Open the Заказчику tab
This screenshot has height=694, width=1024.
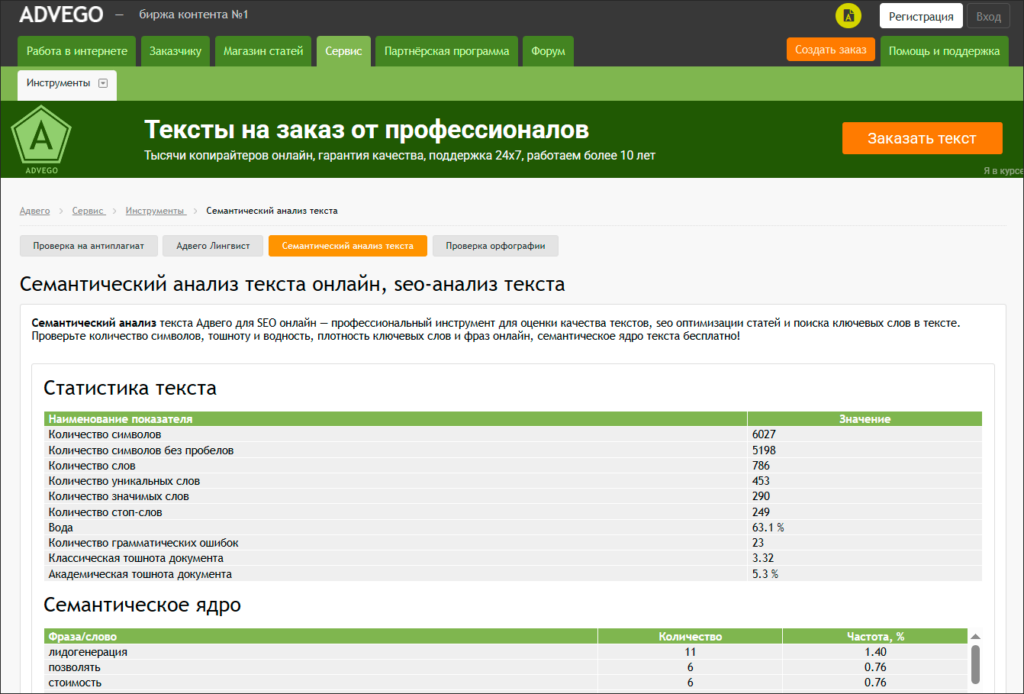click(x=175, y=51)
